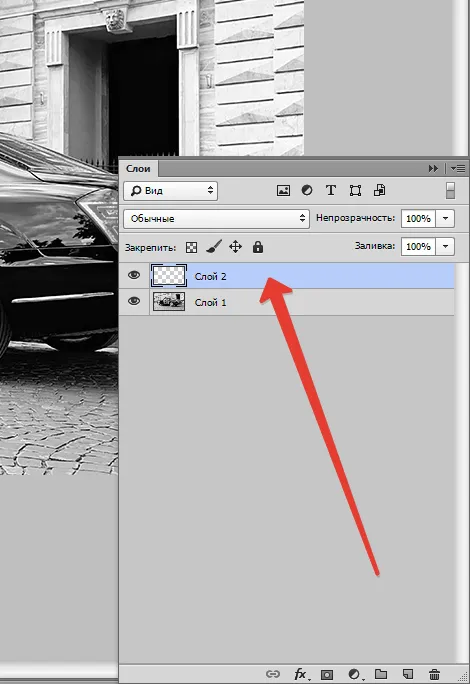This screenshot has width=470, height=684.
Task: Add a layer mask icon
Action: (x=327, y=674)
